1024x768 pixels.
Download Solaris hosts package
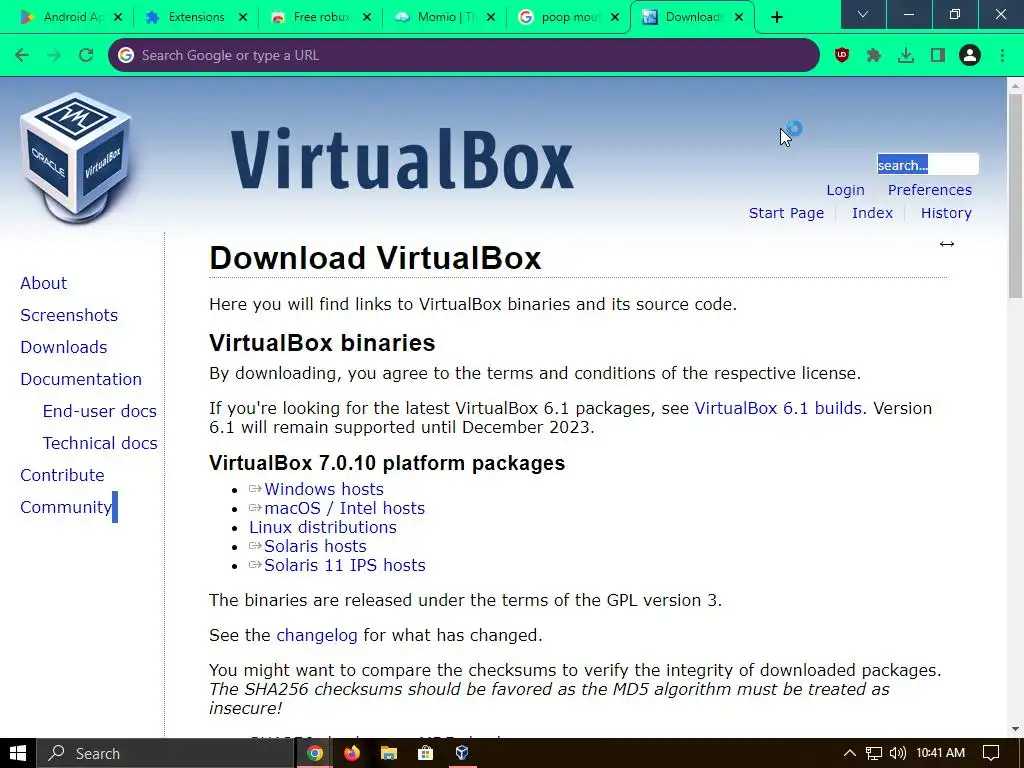coord(315,546)
